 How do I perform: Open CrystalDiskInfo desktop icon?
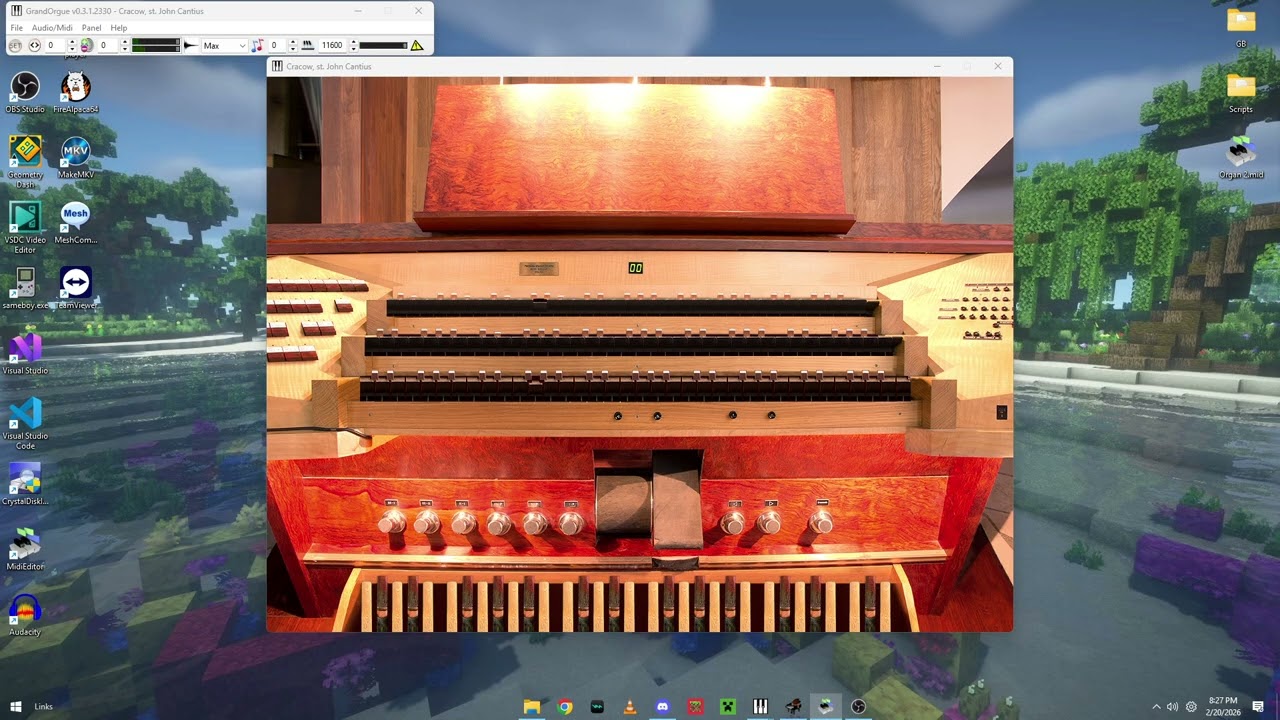click(25, 484)
